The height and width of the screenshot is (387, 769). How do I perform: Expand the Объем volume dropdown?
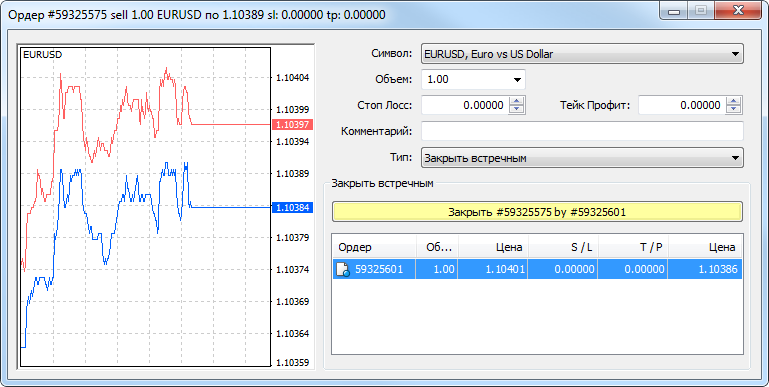point(517,79)
